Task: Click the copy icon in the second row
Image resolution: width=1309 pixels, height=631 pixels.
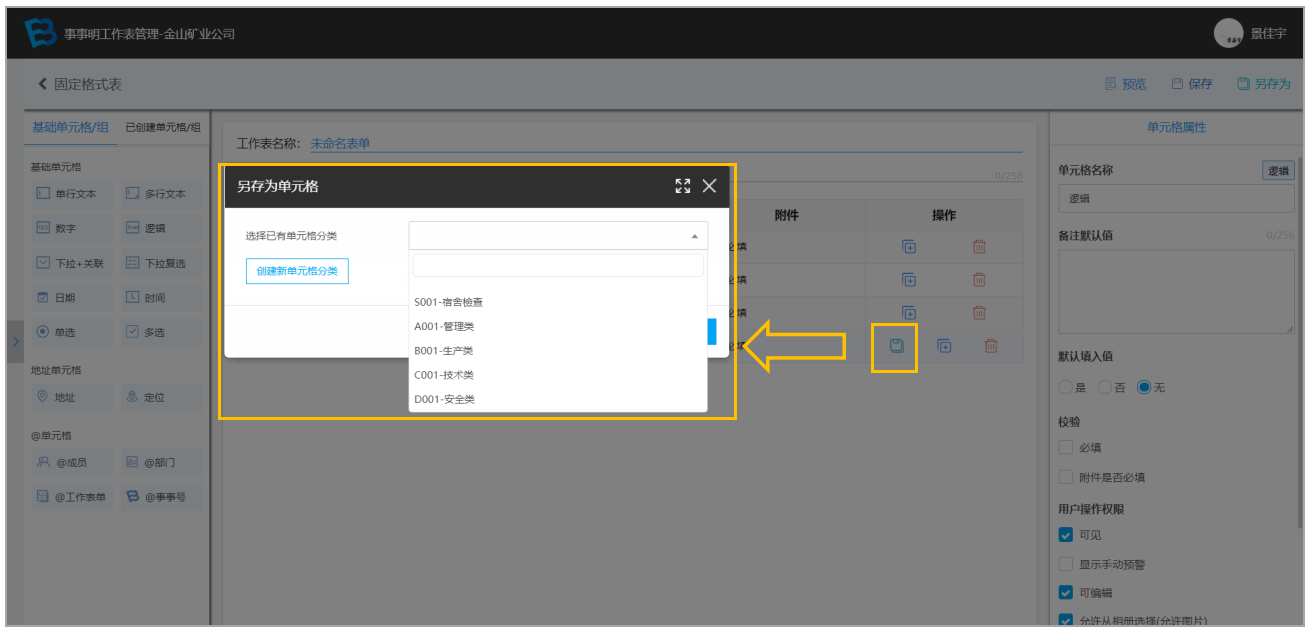Action: point(908,280)
